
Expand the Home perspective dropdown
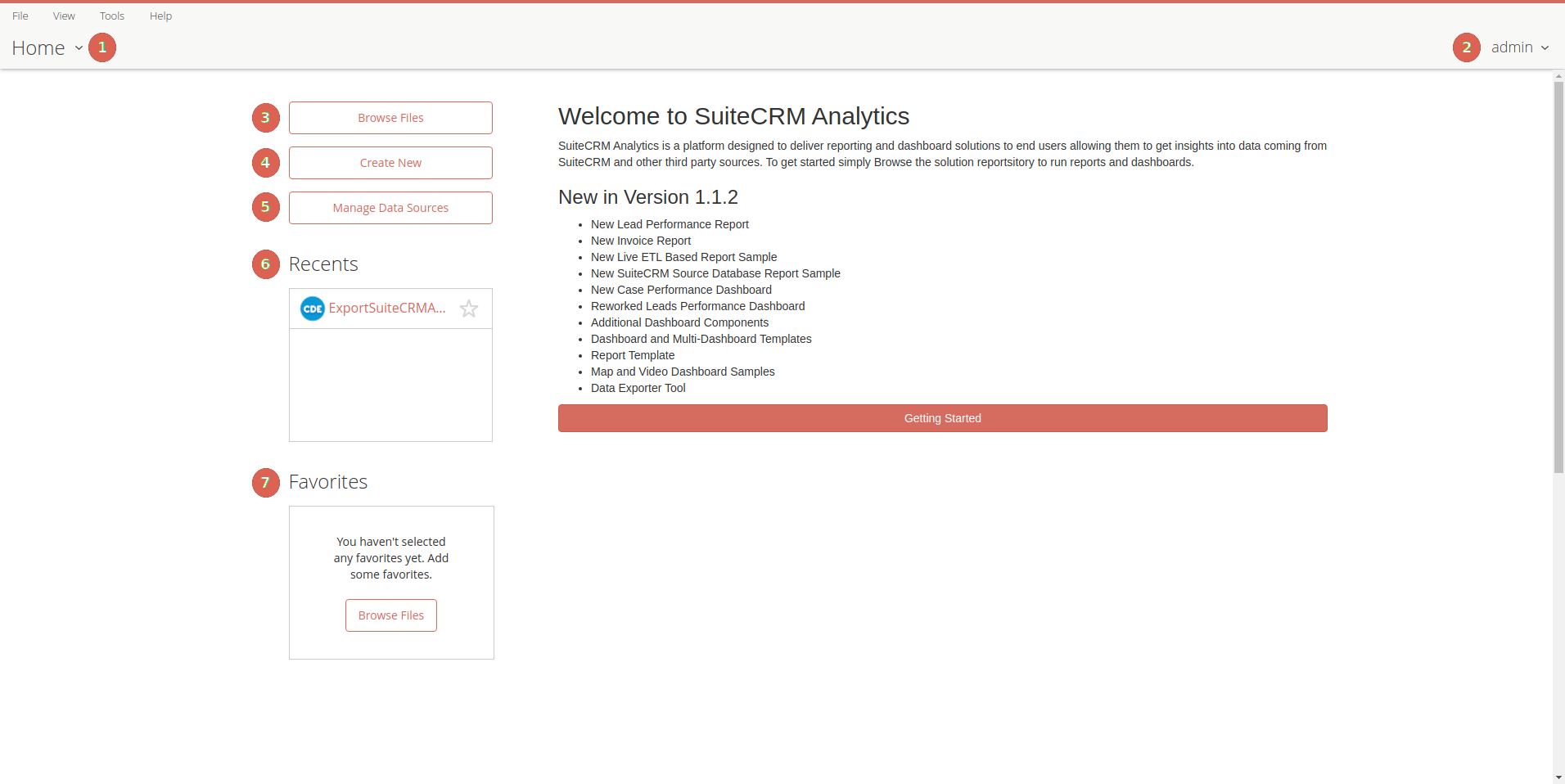(47, 48)
